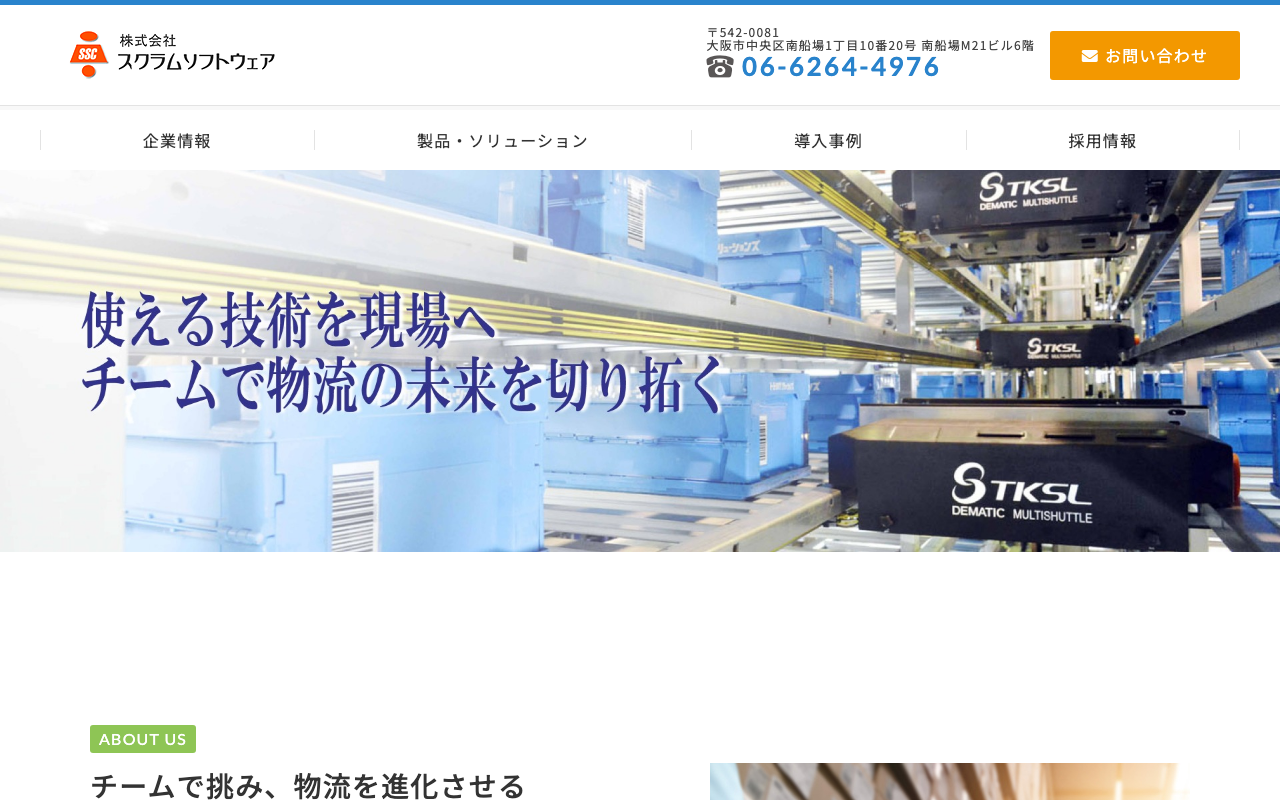
Task: Click the partially visible image beside the ABOUT US section
Action: point(950,781)
